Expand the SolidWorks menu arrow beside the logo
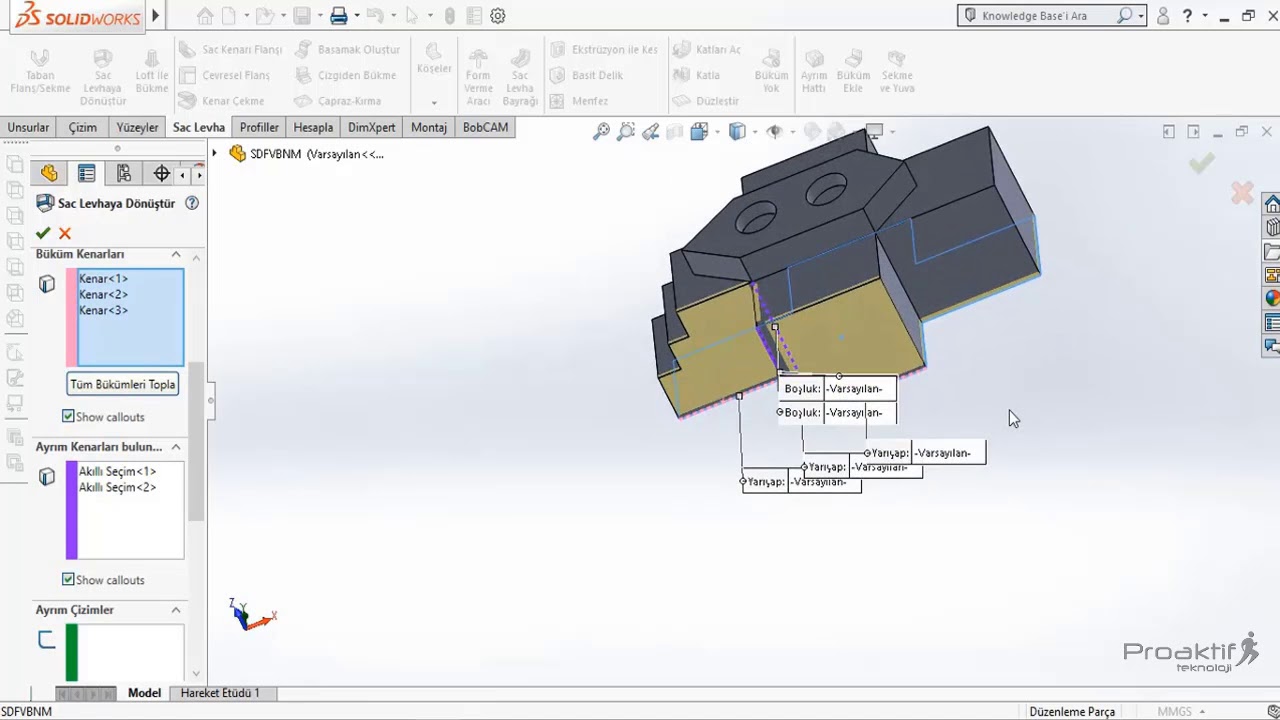Image resolution: width=1280 pixels, height=720 pixels. [x=155, y=16]
